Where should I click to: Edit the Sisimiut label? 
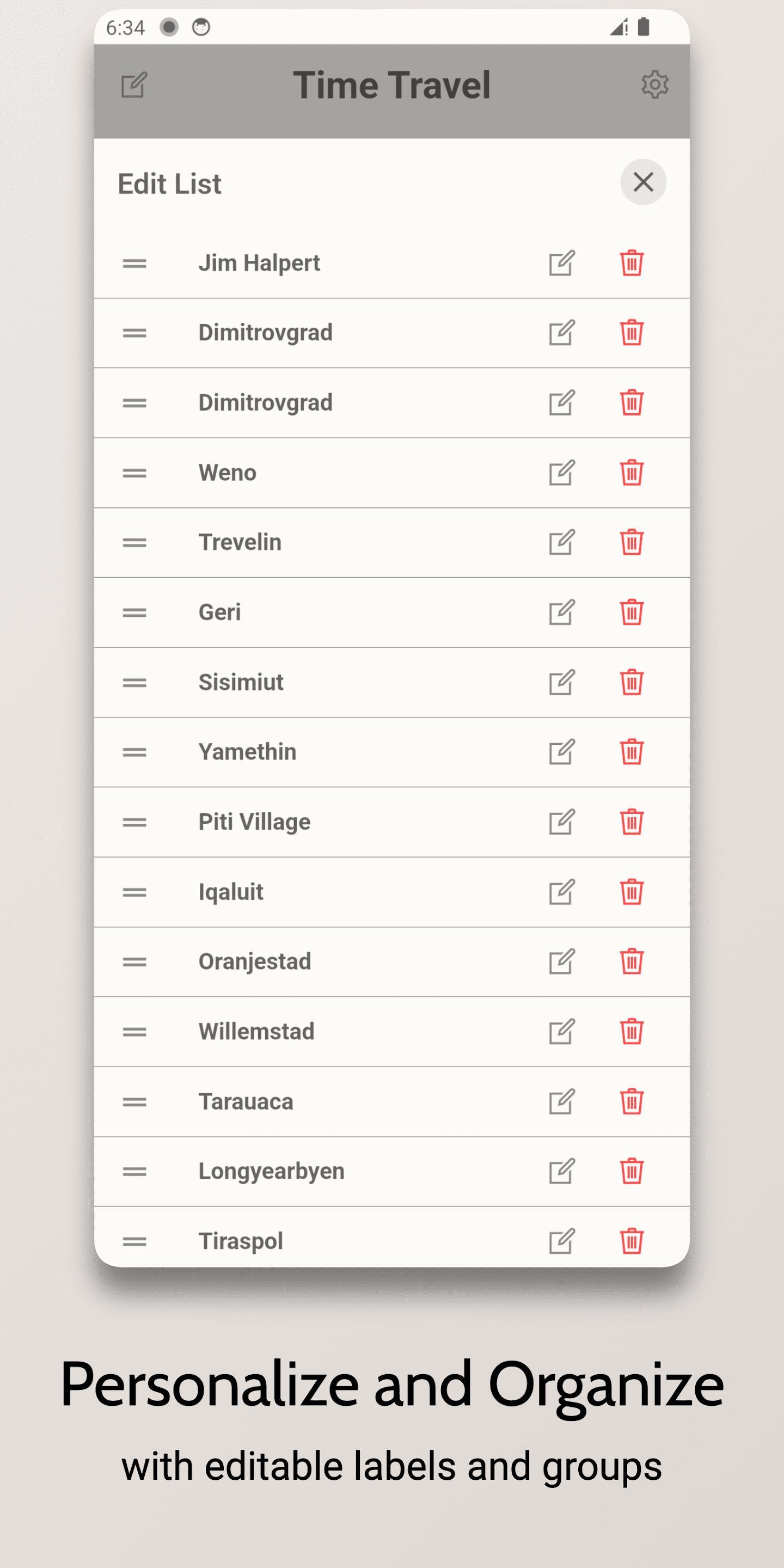point(561,682)
